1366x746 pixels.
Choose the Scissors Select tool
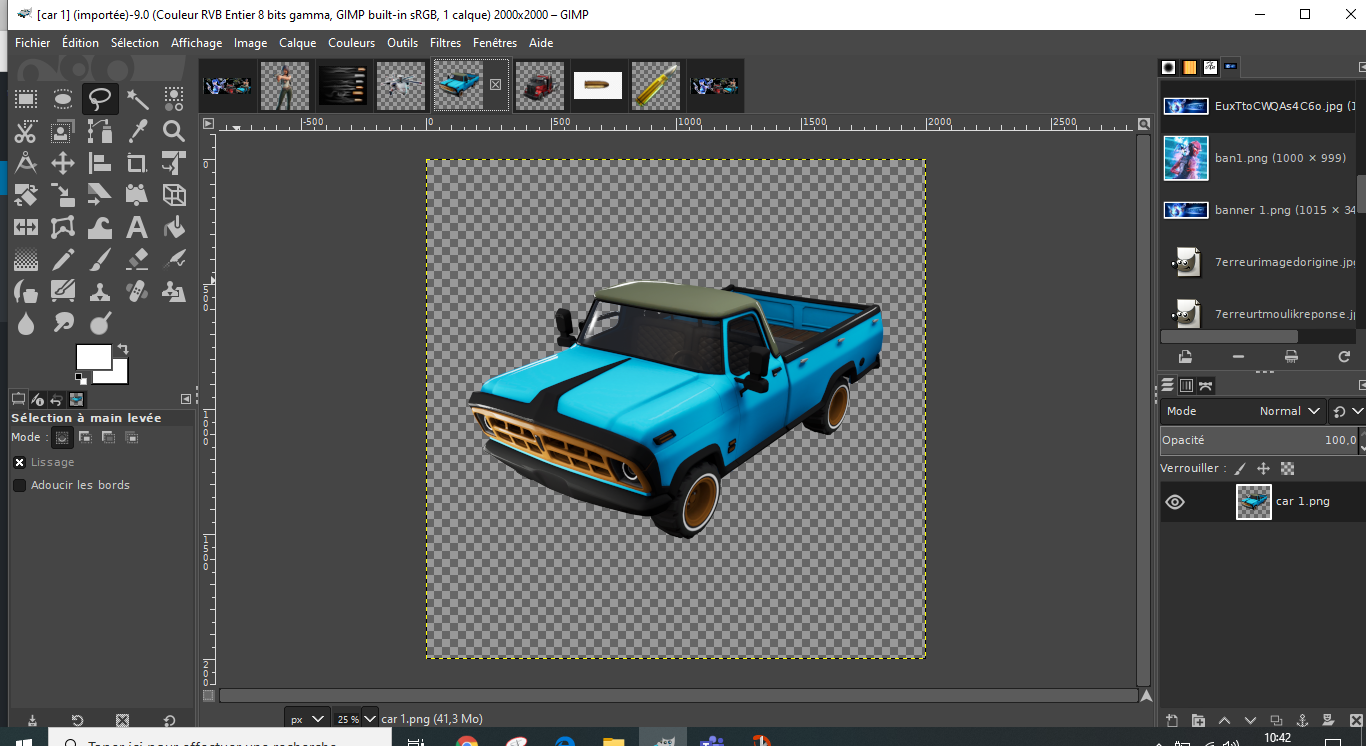pyautogui.click(x=26, y=131)
